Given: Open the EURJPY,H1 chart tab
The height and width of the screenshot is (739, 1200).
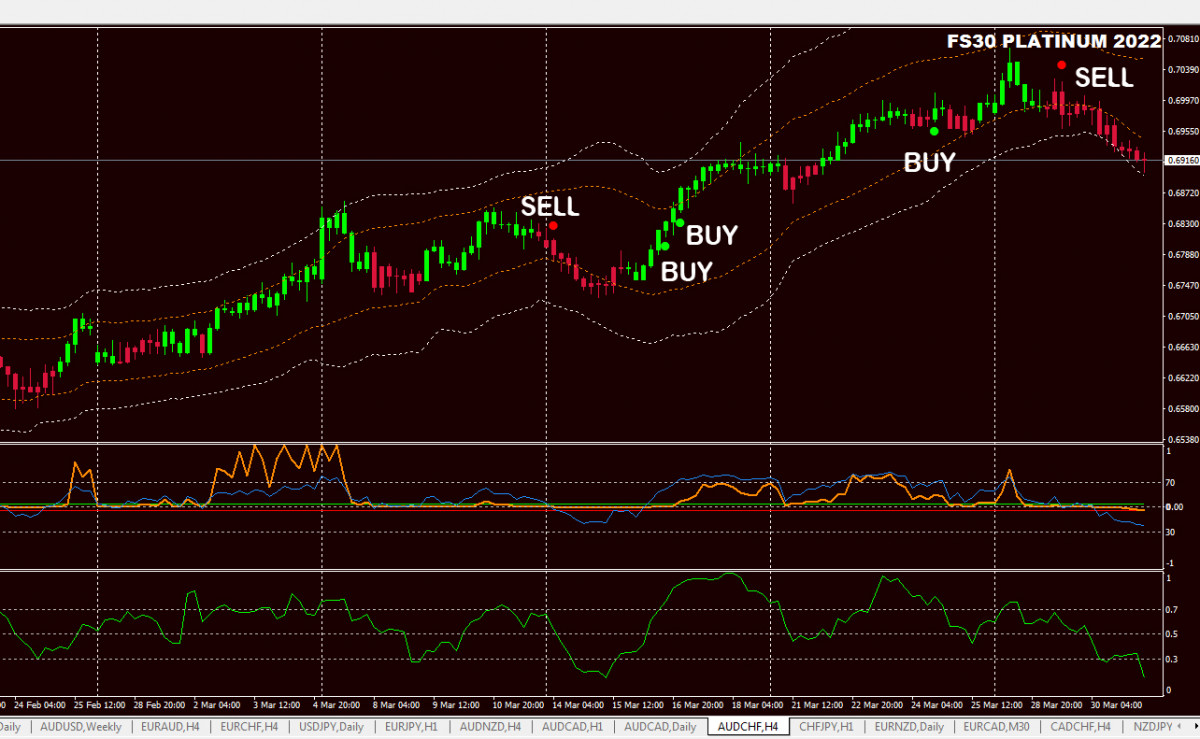Looking at the screenshot, I should [x=411, y=726].
